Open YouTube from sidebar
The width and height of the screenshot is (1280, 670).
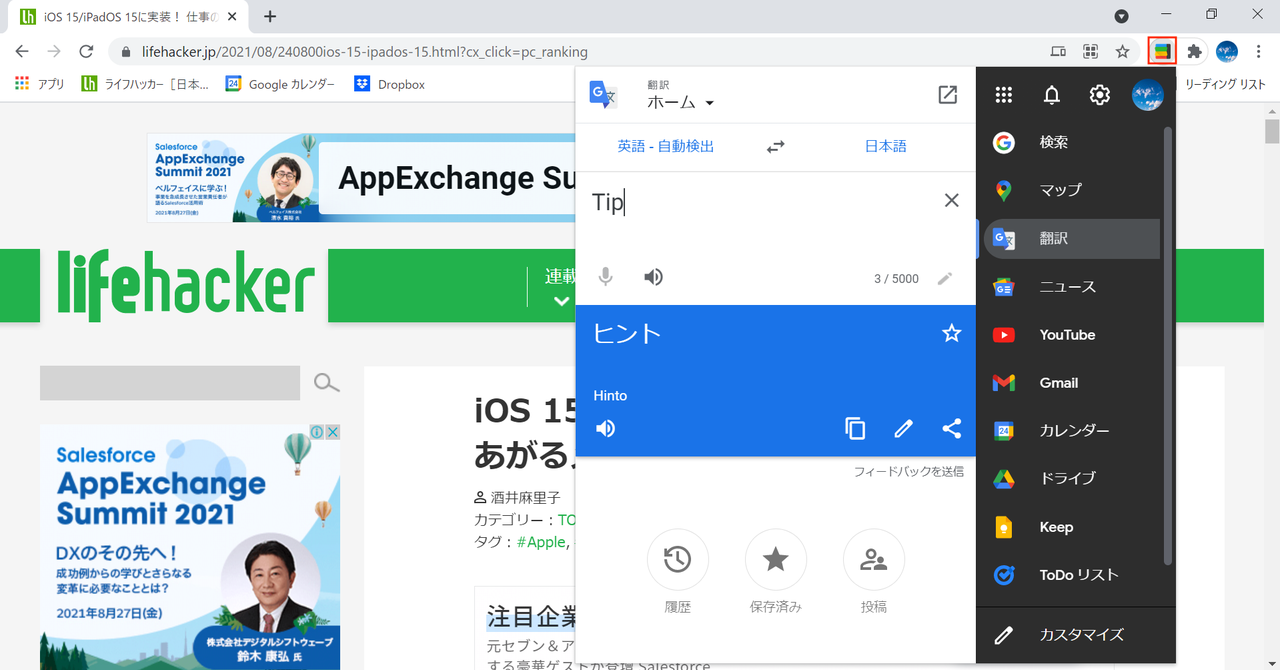(1072, 335)
